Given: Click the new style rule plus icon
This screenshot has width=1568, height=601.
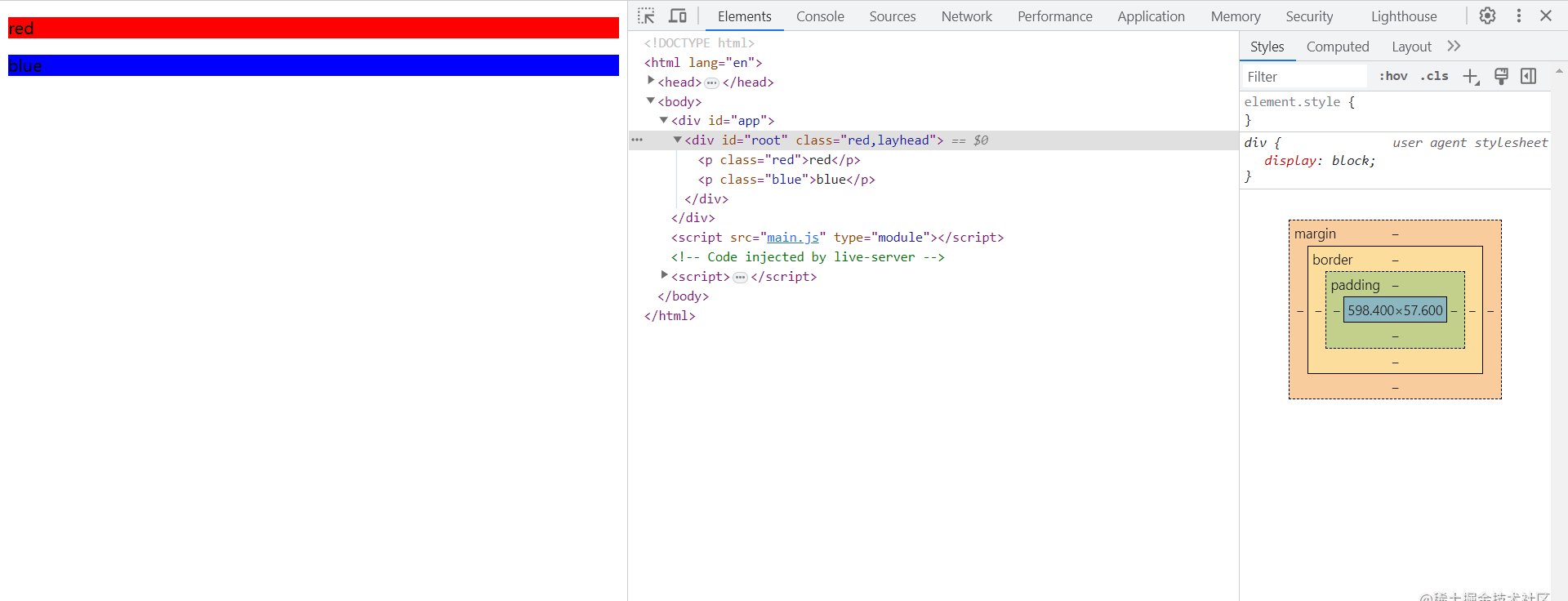Looking at the screenshot, I should tap(1471, 77).
